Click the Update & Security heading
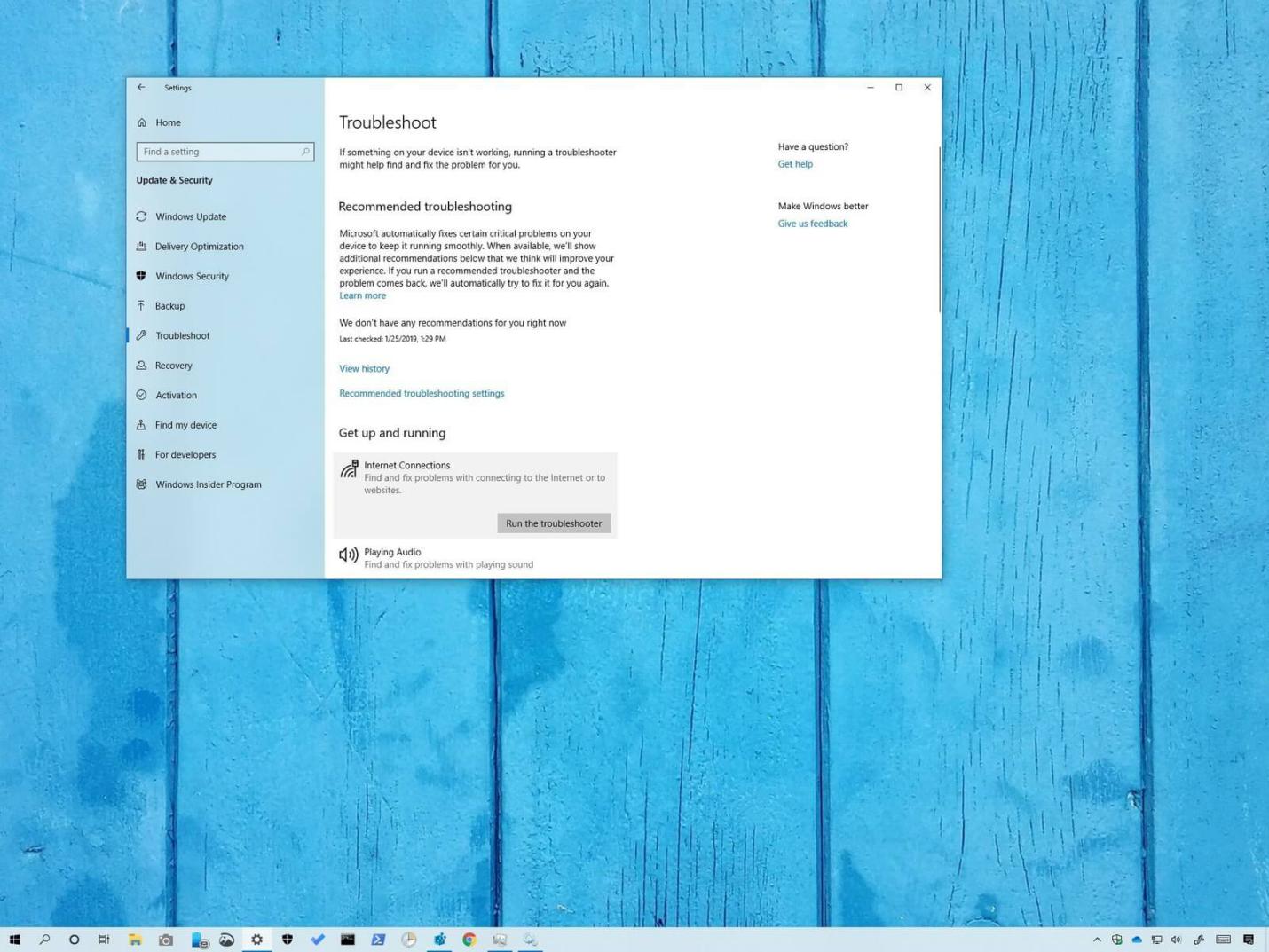Screen dimensions: 1269x952 pos(175,180)
